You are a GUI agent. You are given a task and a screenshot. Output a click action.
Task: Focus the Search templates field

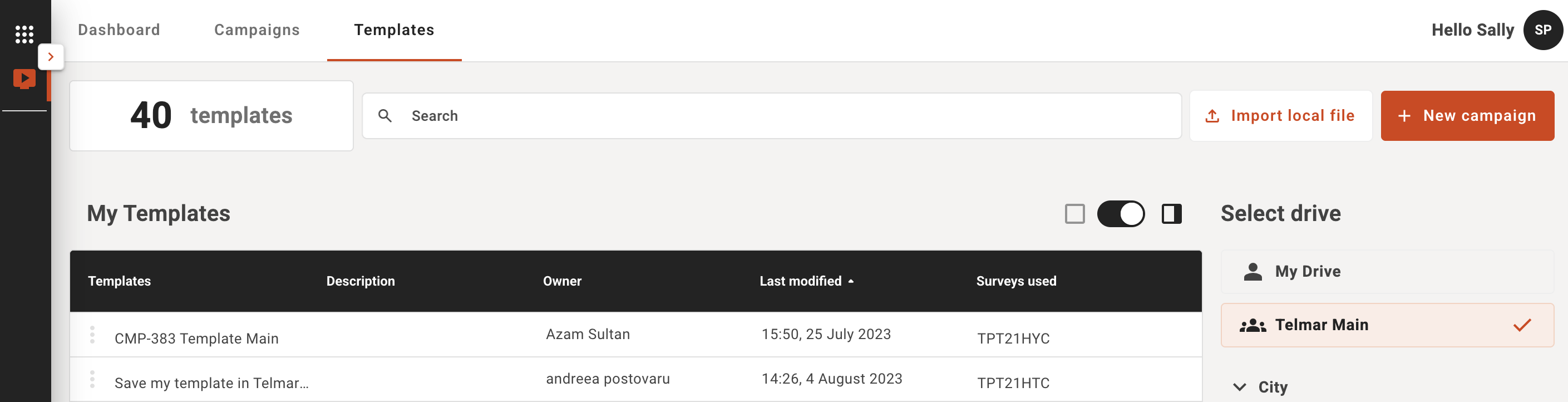click(771, 116)
